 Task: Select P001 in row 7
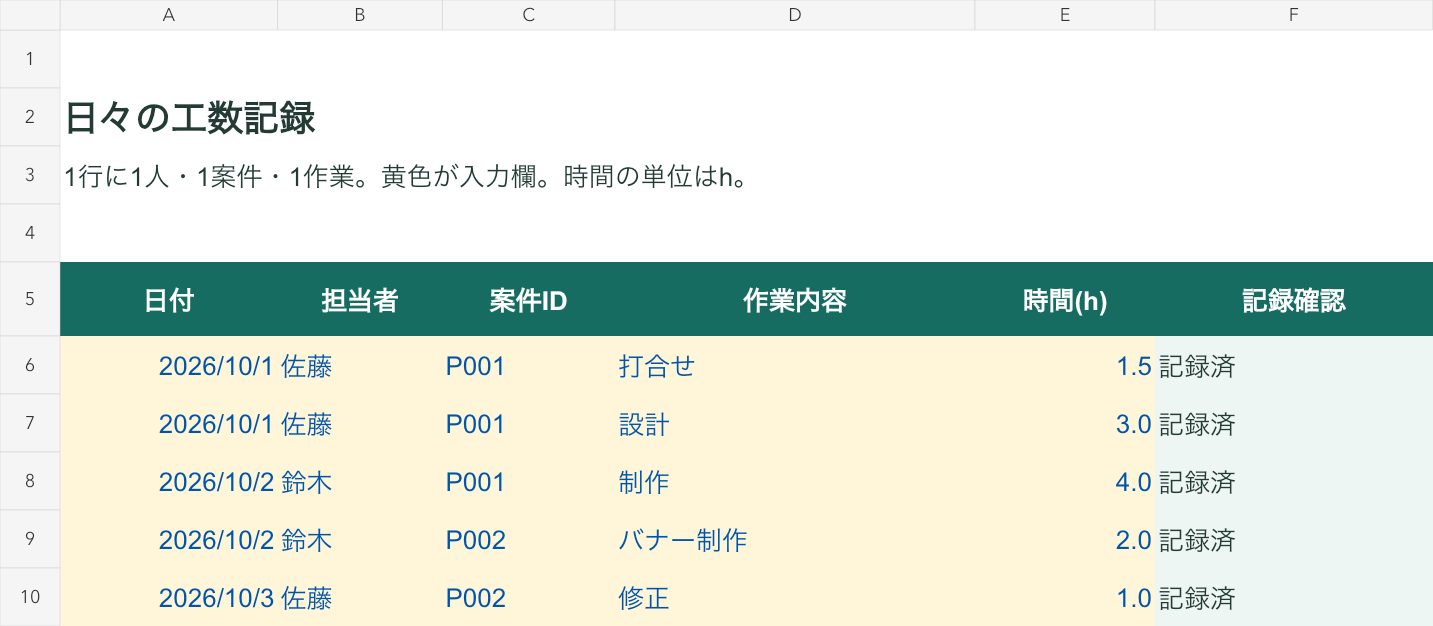tap(529, 423)
